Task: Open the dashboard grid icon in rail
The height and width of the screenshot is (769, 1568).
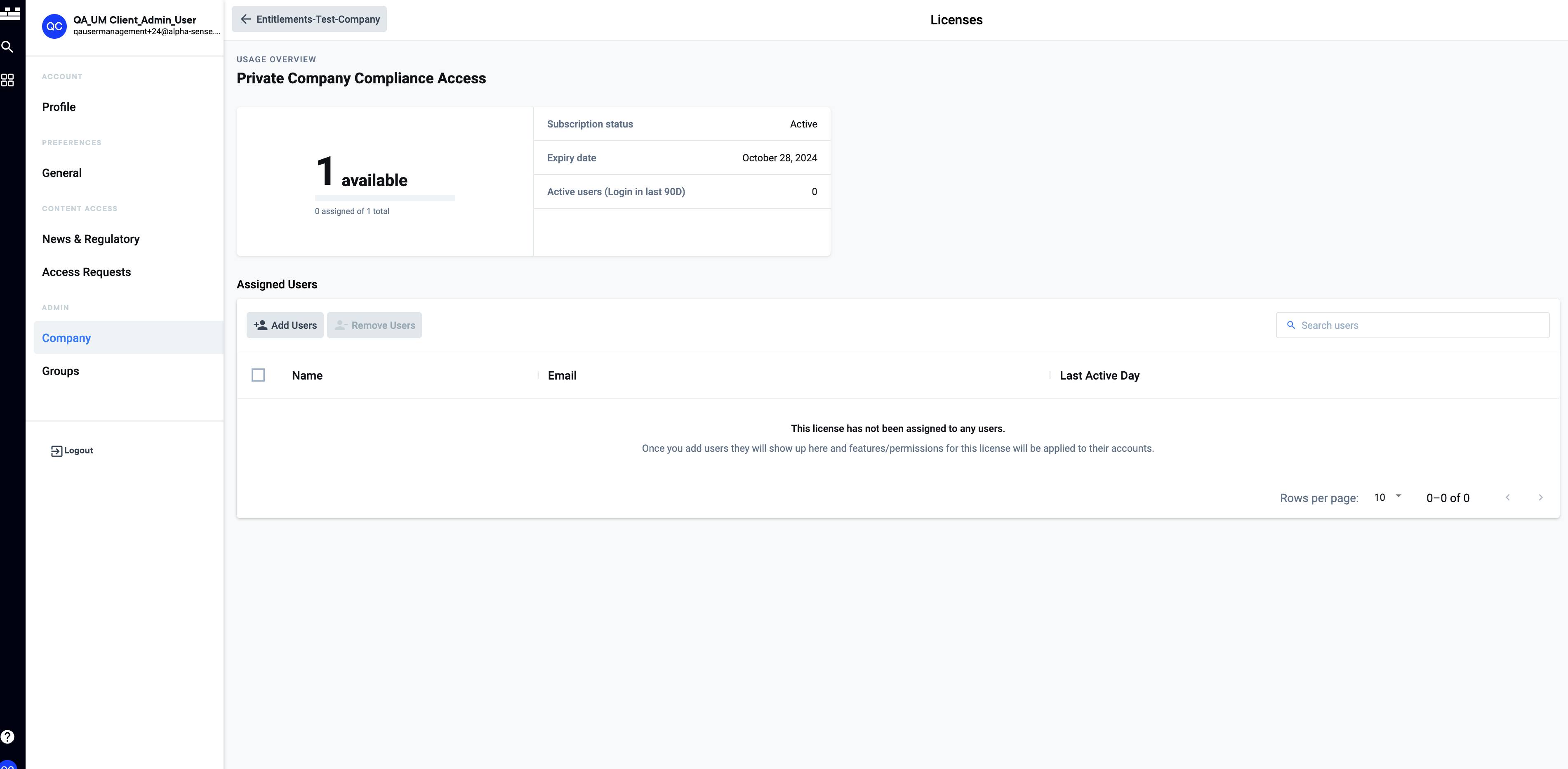Action: pos(7,80)
